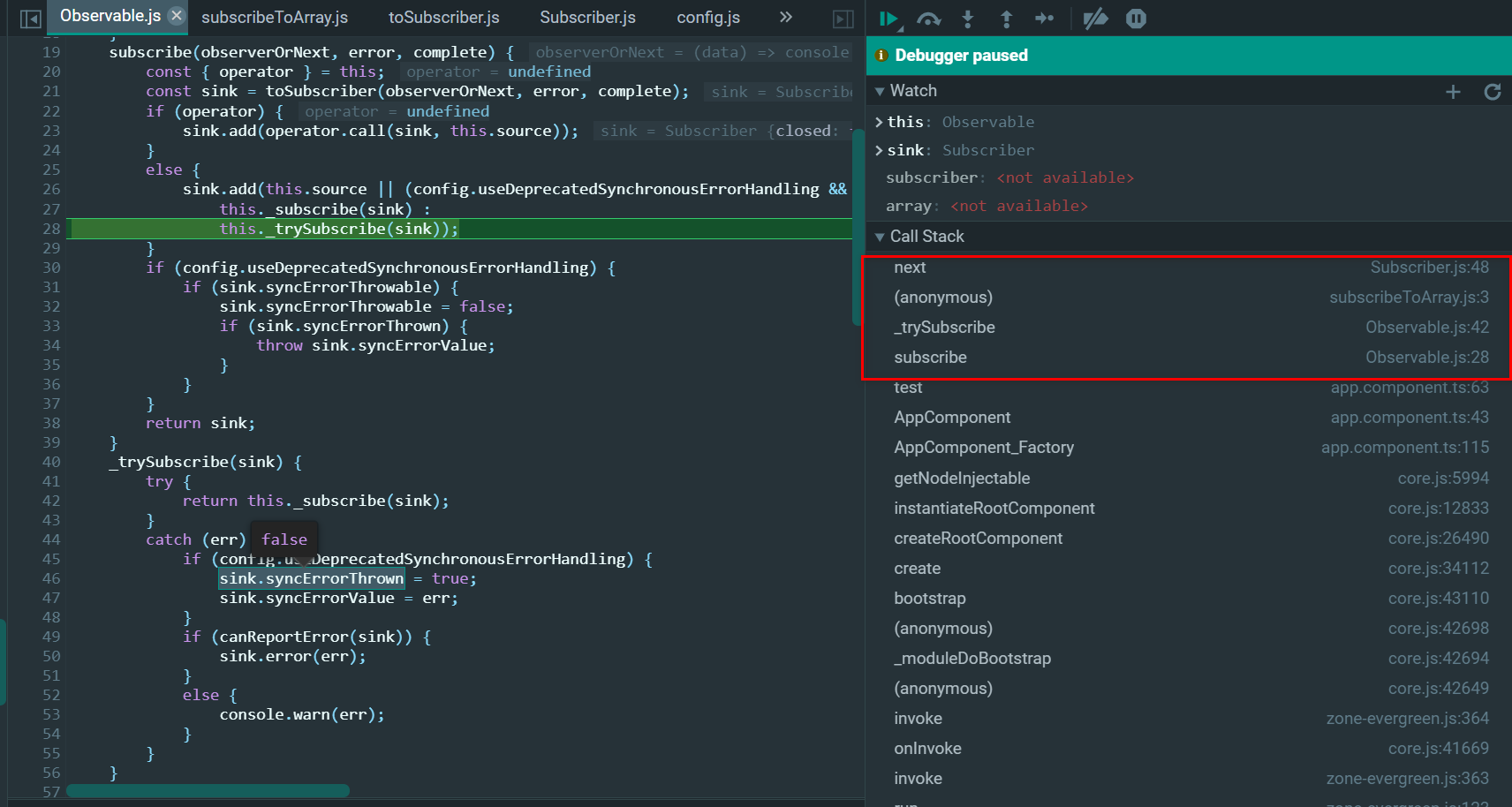The image size is (1512, 807).
Task: Select AppComponent_Factory call stack frame
Action: click(x=1189, y=448)
